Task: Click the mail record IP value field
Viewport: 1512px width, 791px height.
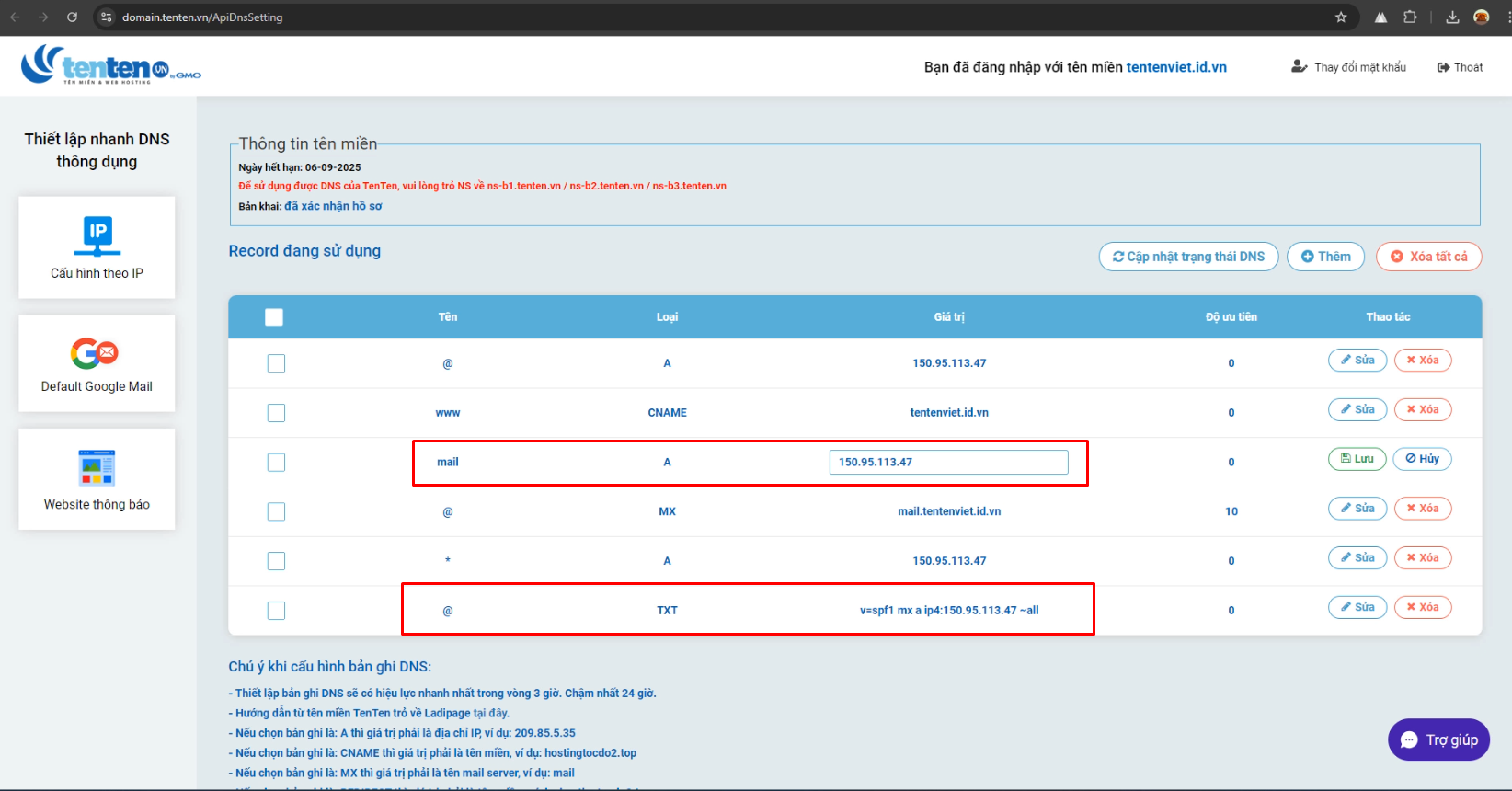Action: click(x=948, y=462)
